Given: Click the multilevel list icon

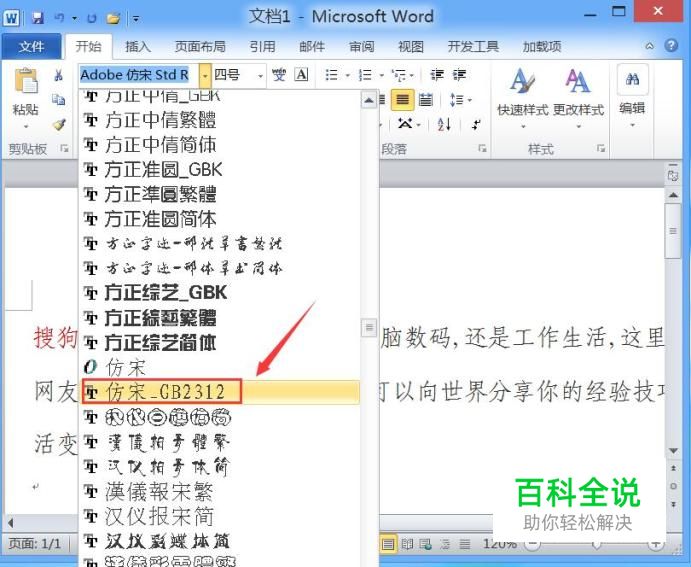Looking at the screenshot, I should pyautogui.click(x=399, y=75).
